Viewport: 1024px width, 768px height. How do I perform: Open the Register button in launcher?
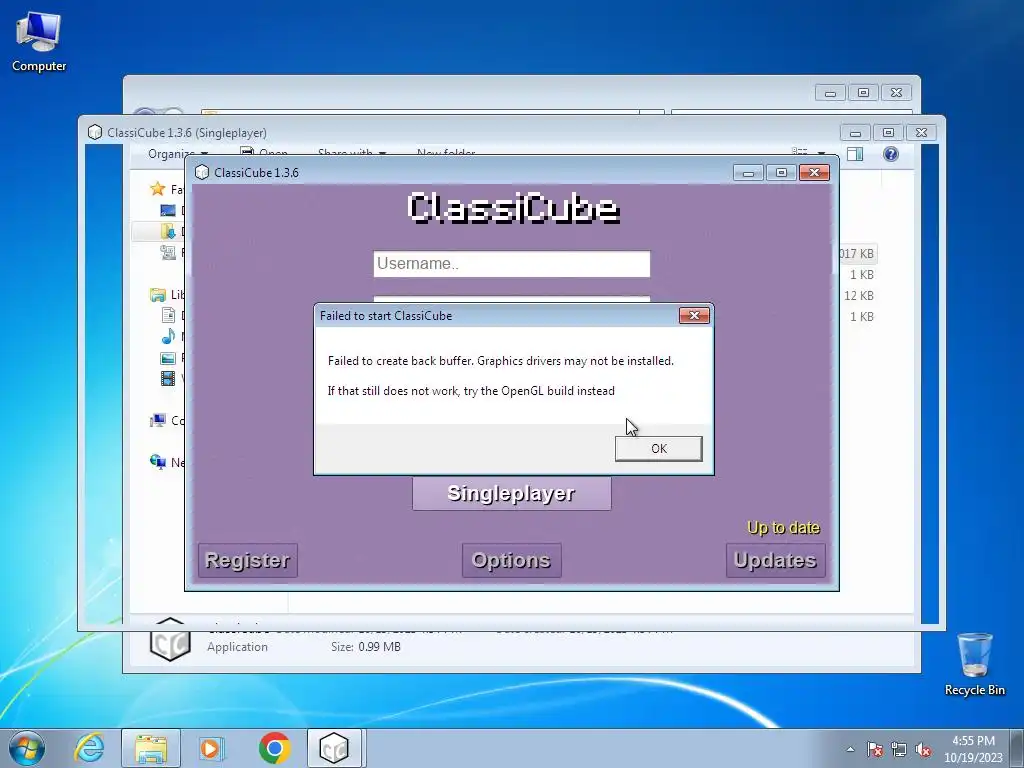(x=248, y=560)
